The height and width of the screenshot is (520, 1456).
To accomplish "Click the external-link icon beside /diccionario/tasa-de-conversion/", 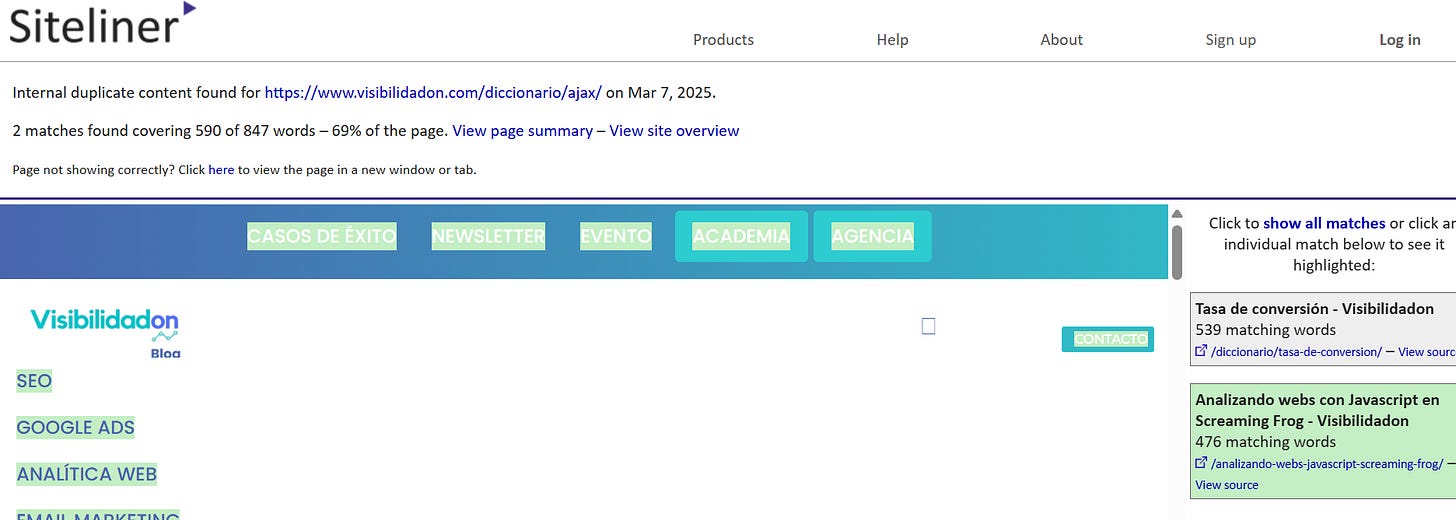I will coord(1201,351).
